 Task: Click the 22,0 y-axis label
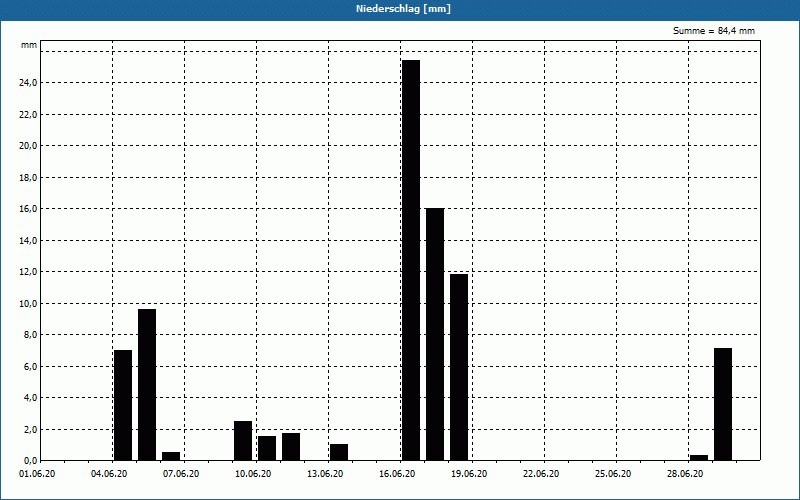click(x=28, y=114)
